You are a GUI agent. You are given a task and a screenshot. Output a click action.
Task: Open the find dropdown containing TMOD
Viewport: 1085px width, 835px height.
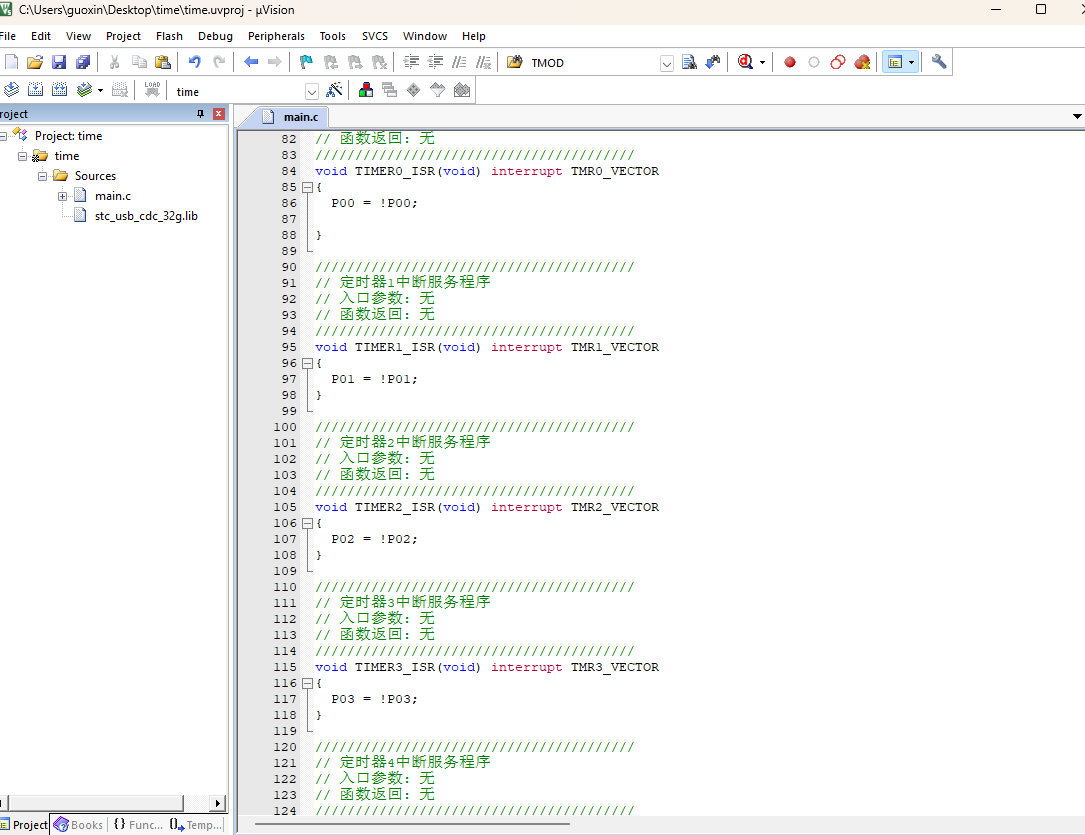click(x=667, y=63)
